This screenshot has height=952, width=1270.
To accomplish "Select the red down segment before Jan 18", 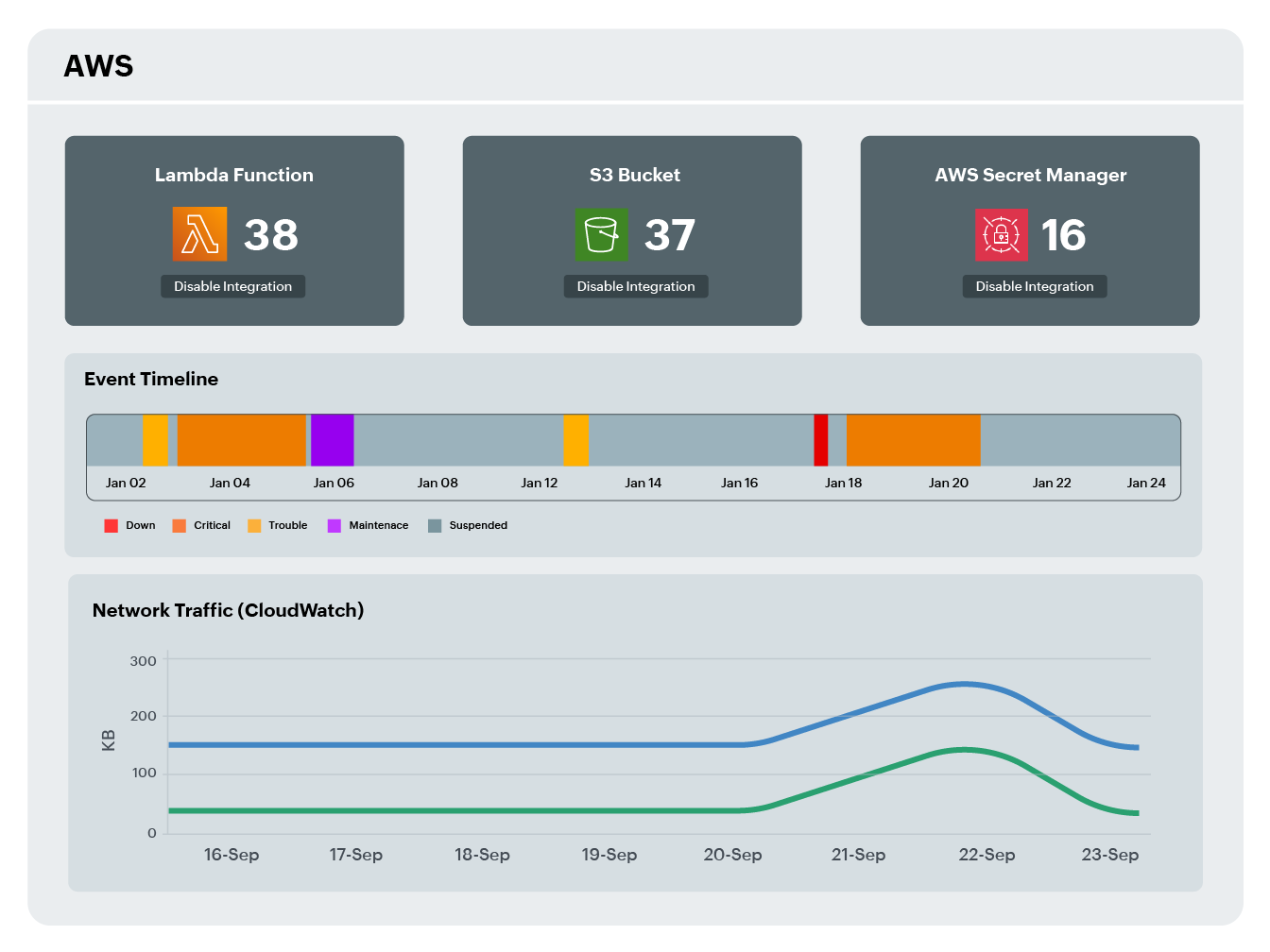I will pos(821,440).
